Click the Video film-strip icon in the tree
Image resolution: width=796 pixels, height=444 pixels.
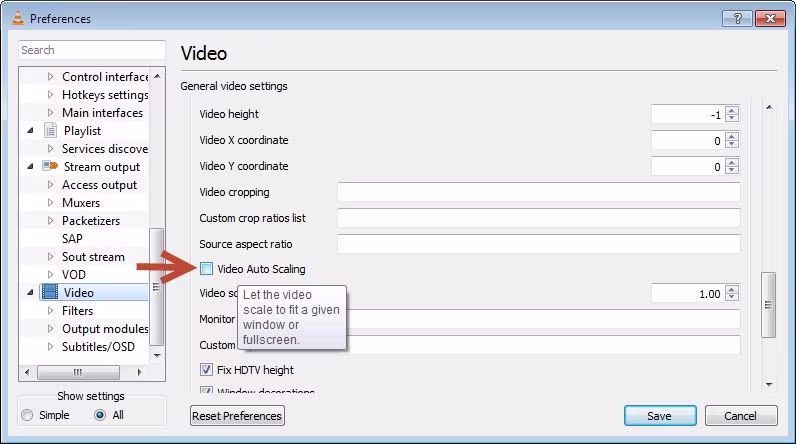(50, 292)
